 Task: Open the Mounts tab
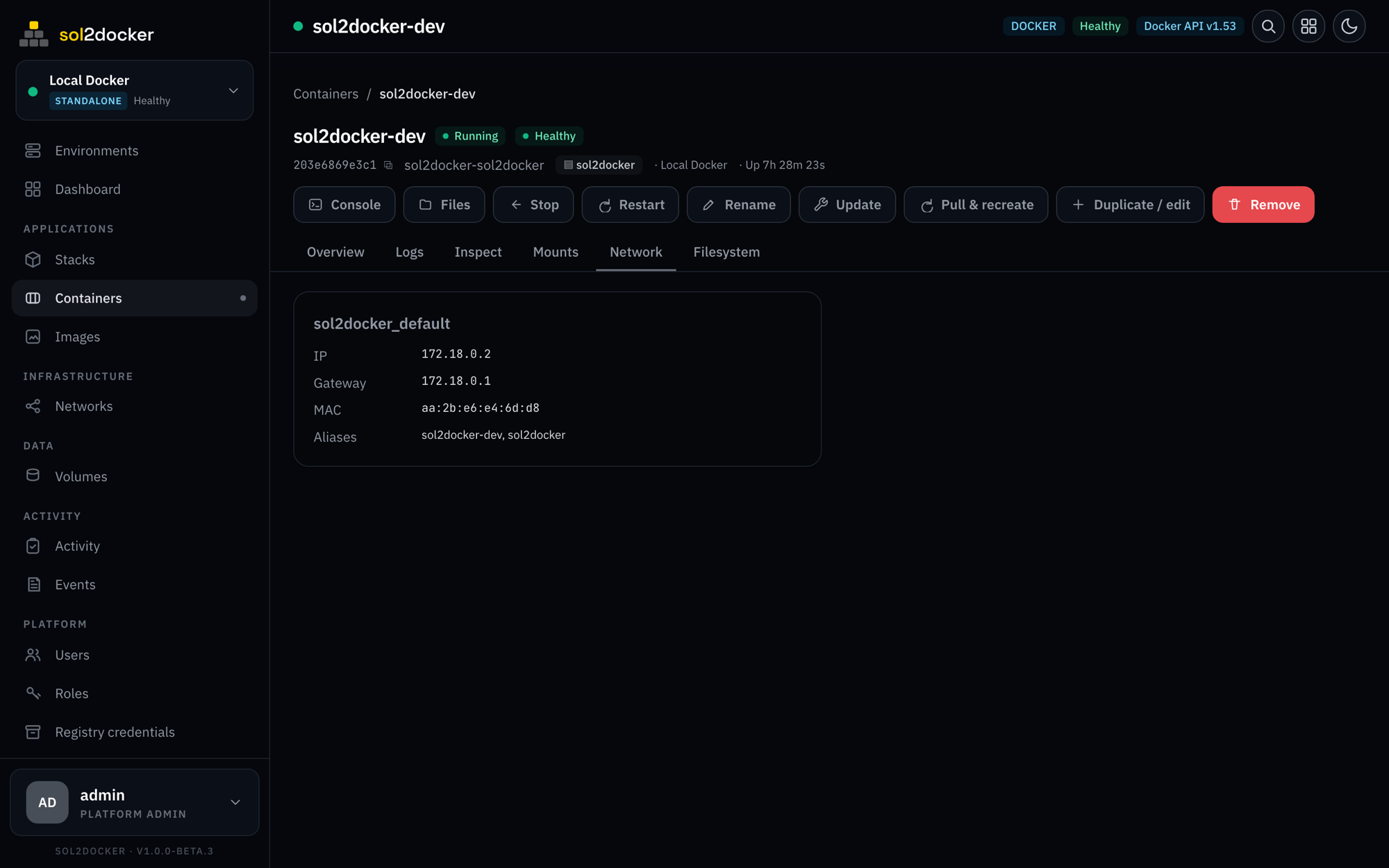[556, 252]
